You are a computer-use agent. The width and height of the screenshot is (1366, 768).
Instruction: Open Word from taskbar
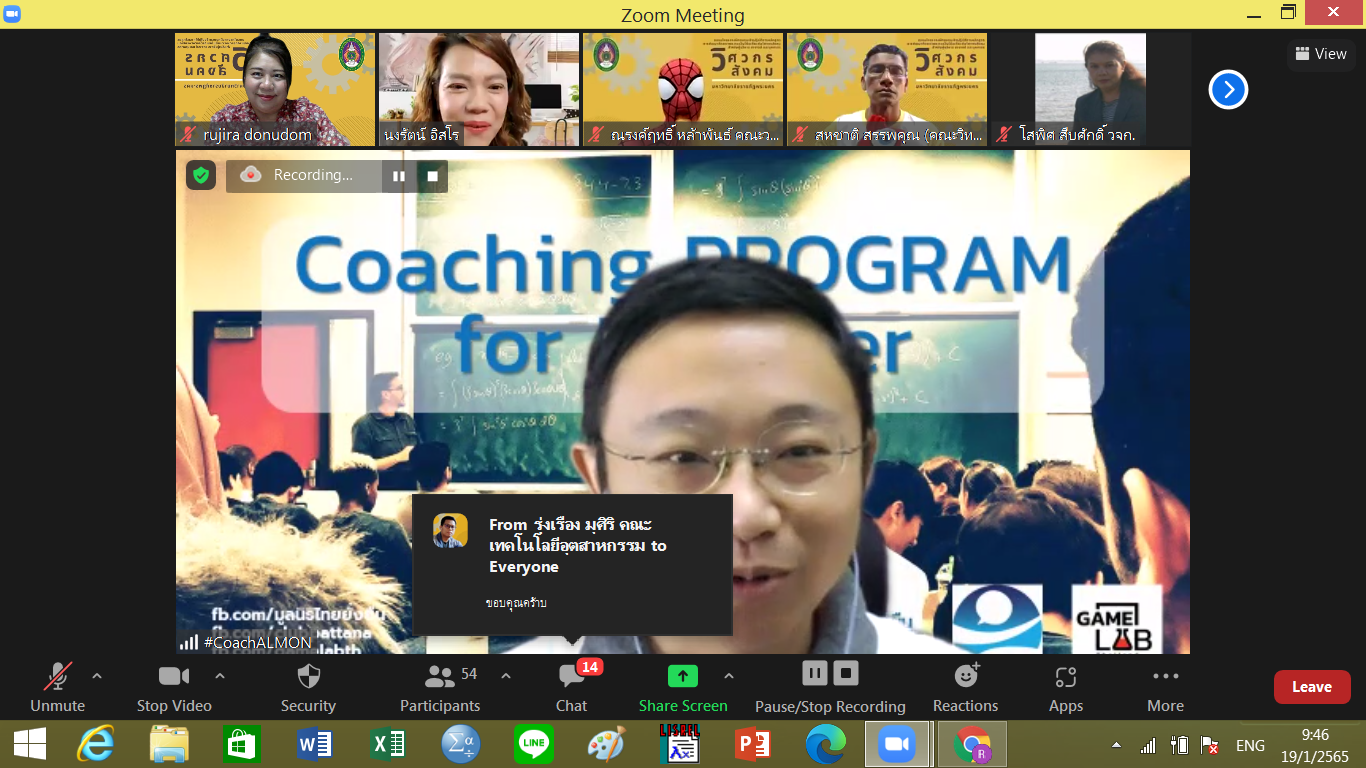coord(315,745)
